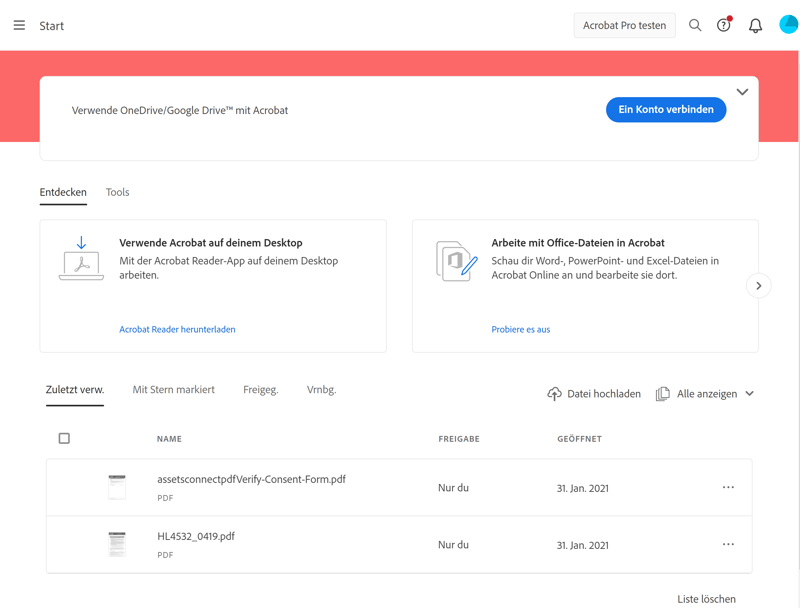800x608 pixels.
Task: Click the Liste löschen link
Action: click(x=706, y=599)
